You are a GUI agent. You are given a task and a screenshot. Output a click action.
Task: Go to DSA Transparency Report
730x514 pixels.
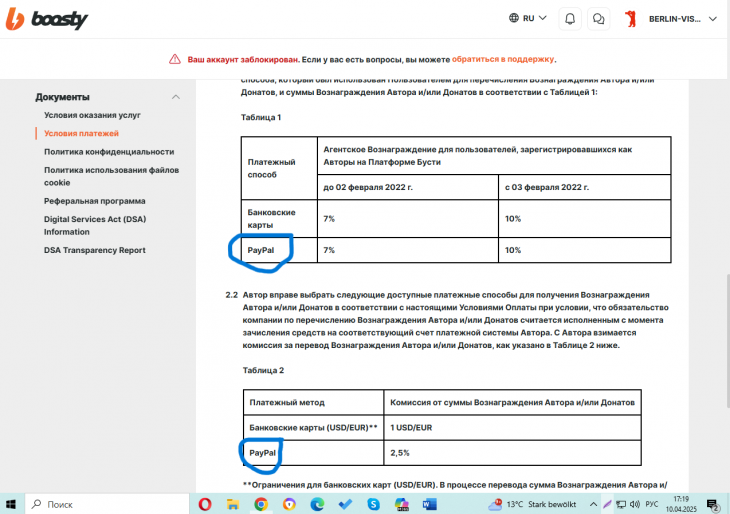click(94, 250)
